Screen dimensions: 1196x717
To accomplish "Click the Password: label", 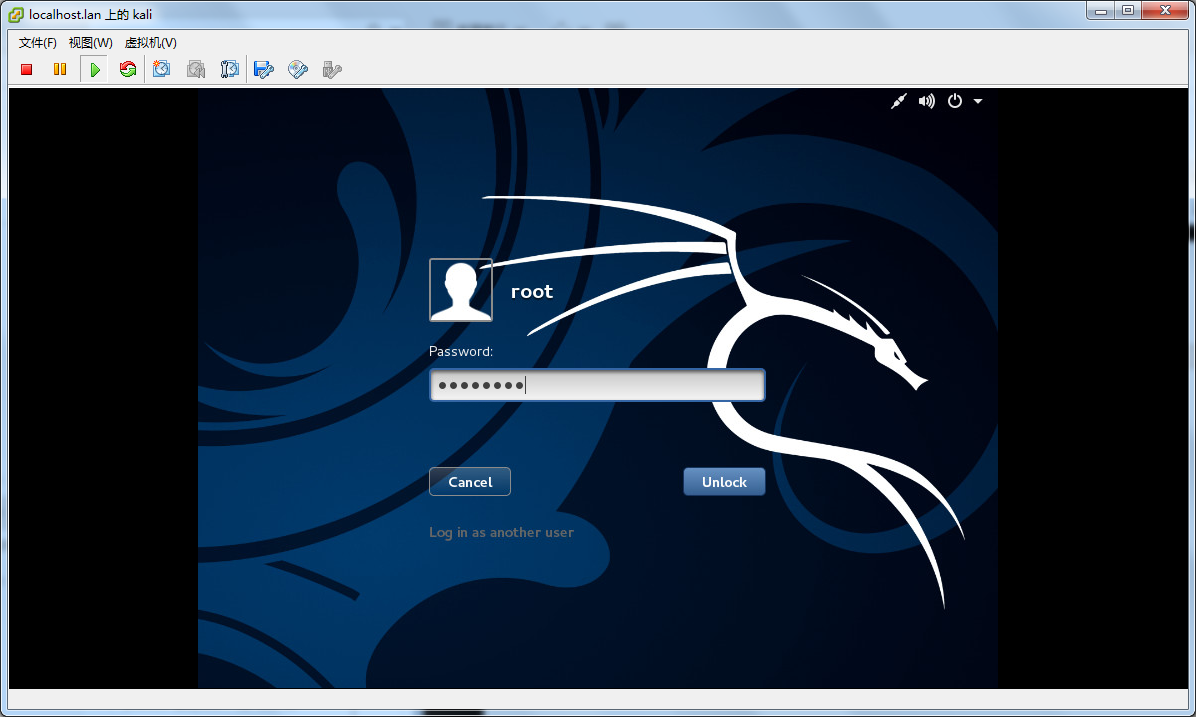I will coord(461,352).
